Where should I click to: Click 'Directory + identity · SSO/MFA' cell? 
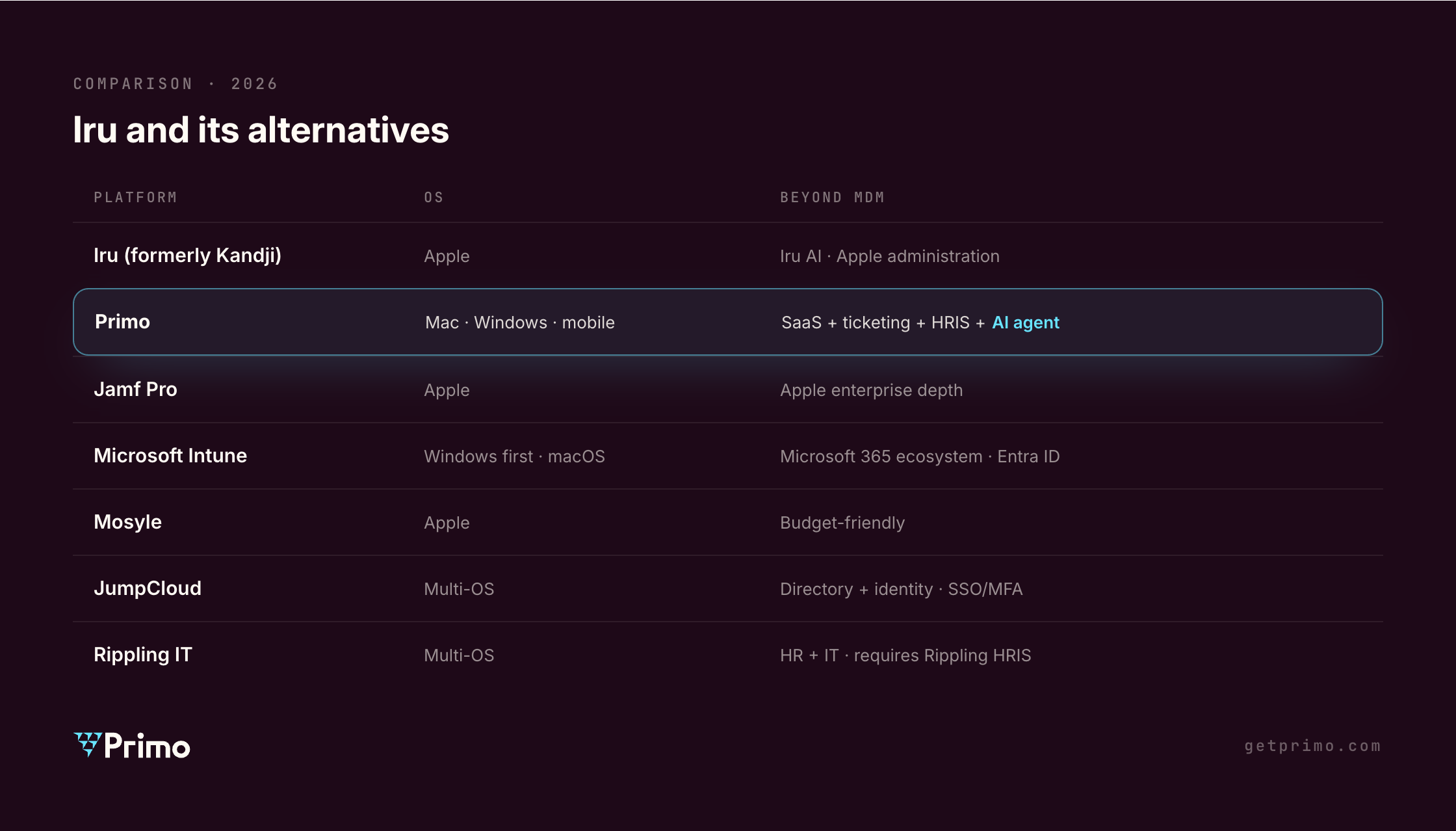[x=901, y=589]
